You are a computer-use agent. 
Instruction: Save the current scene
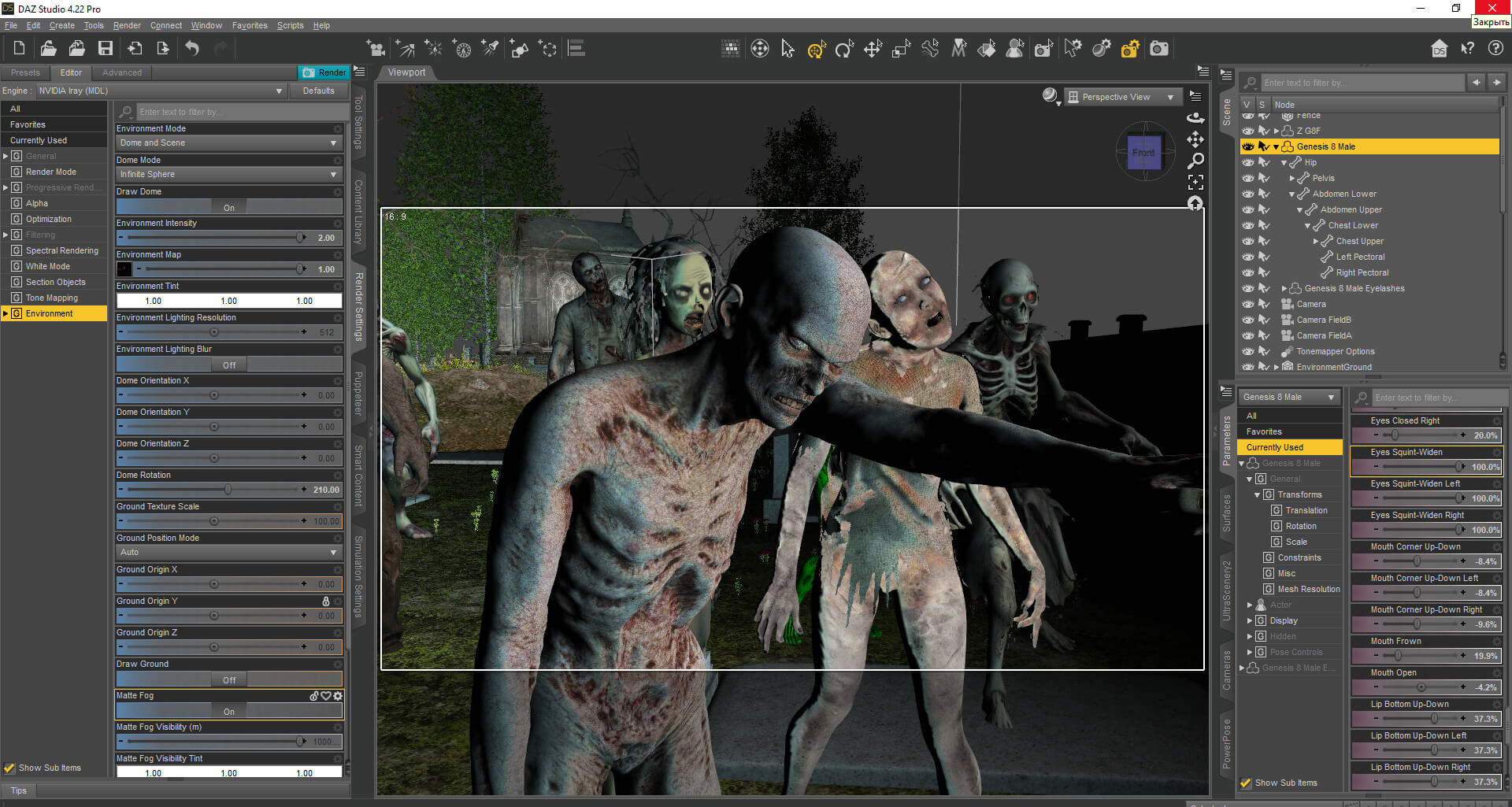(x=105, y=49)
